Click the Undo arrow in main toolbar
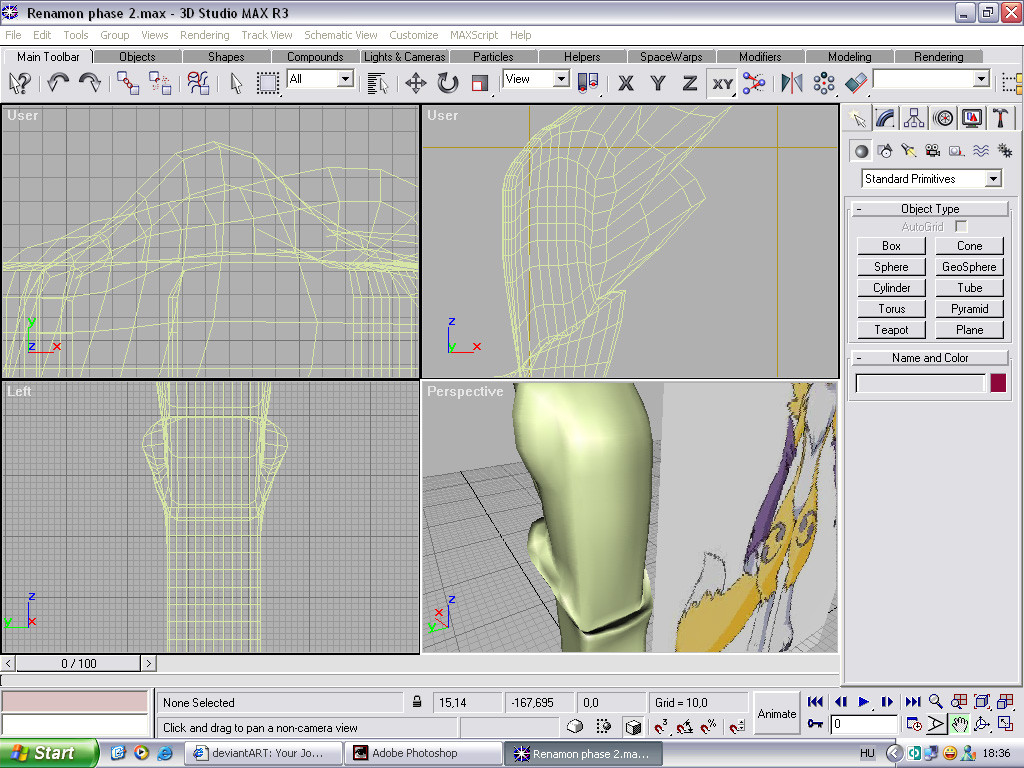Image resolution: width=1024 pixels, height=768 pixels. tap(57, 83)
